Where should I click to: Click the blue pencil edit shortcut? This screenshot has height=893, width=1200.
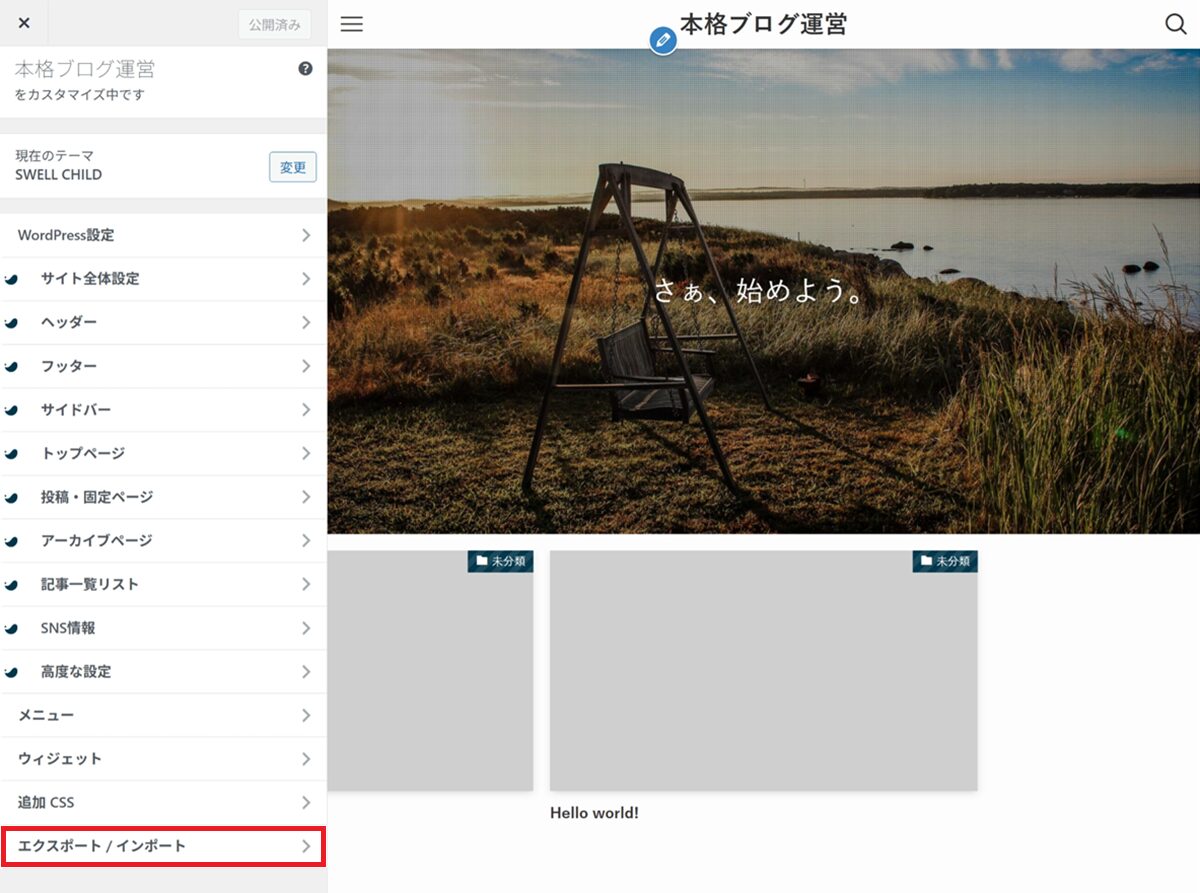(662, 40)
